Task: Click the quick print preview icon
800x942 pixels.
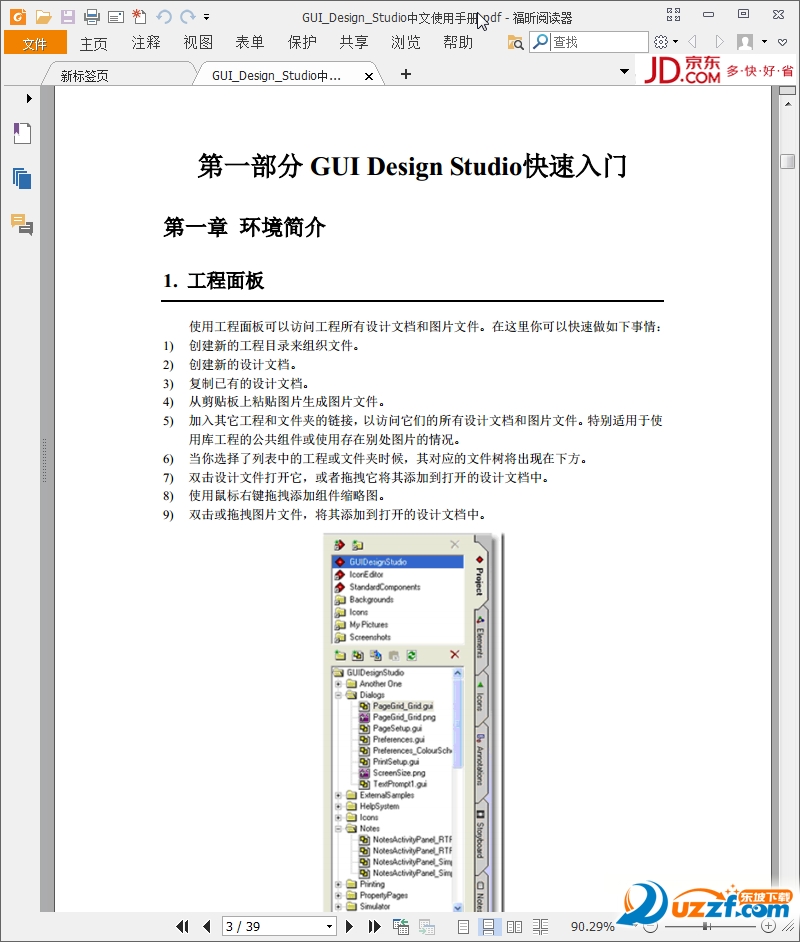Action: 115,17
